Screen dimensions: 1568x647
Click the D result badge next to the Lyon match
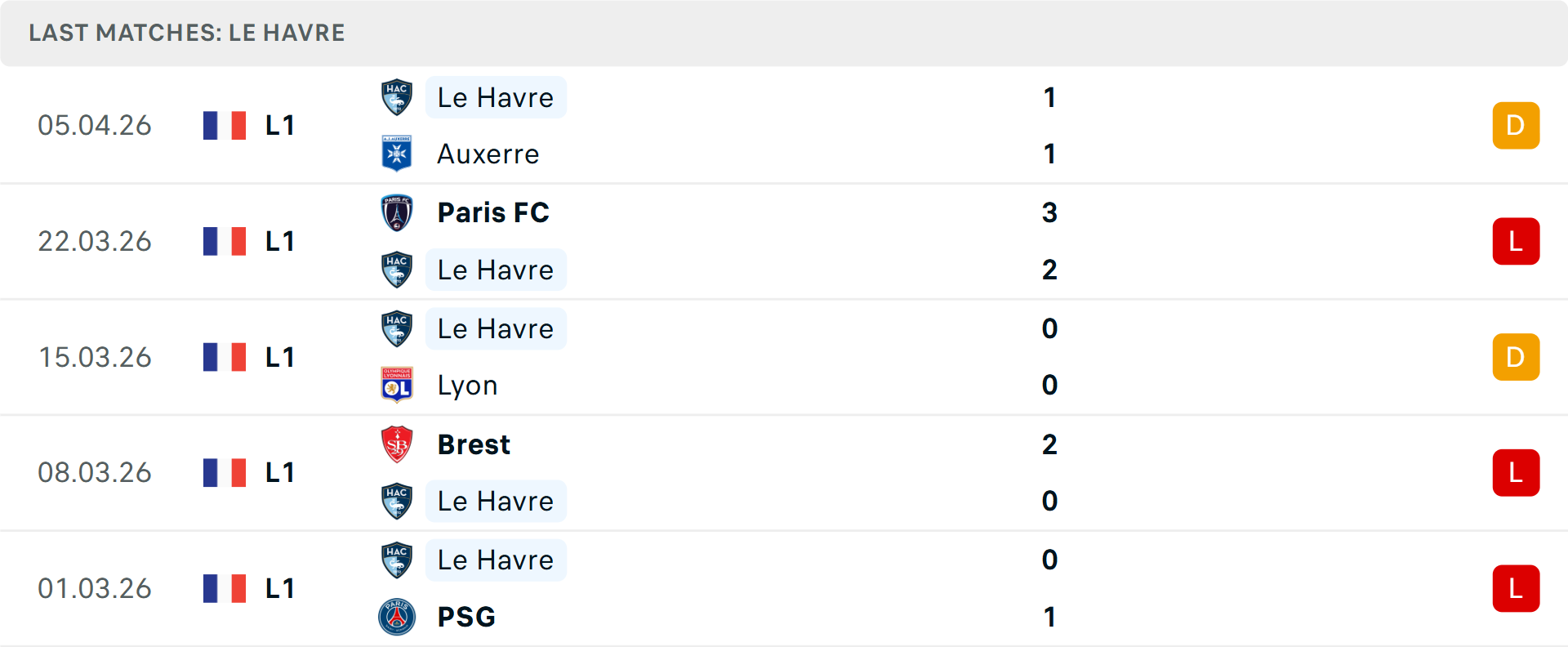pos(1516,356)
